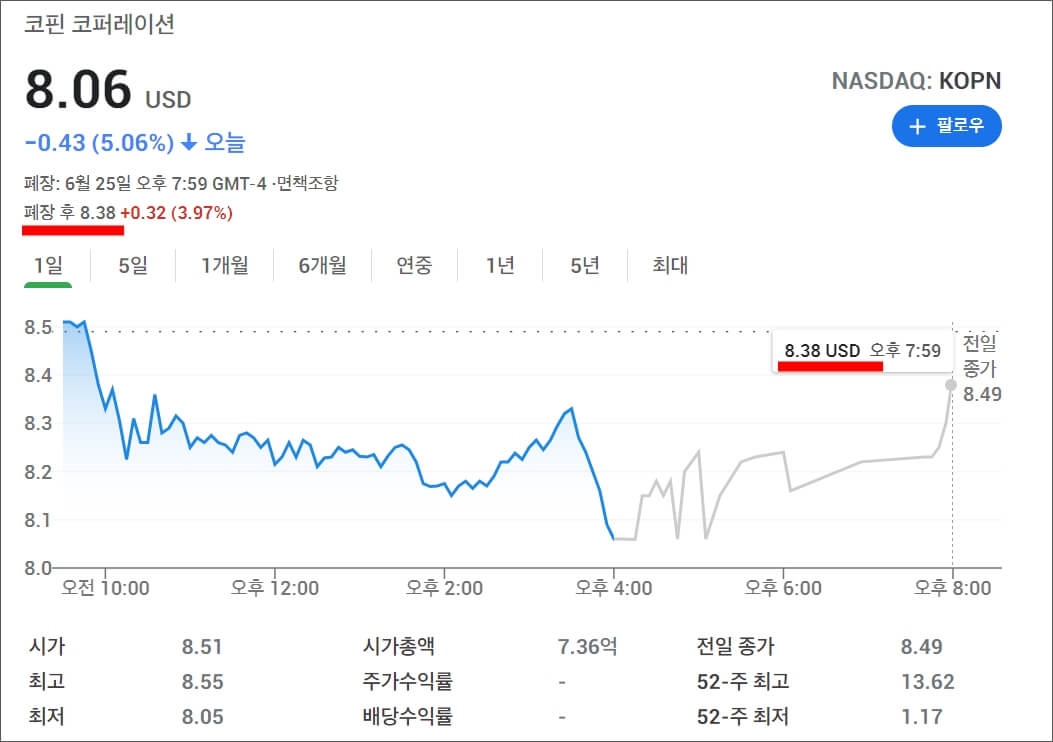Click the 오후 2:00 axis label
This screenshot has width=1053, height=742.
tap(444, 588)
